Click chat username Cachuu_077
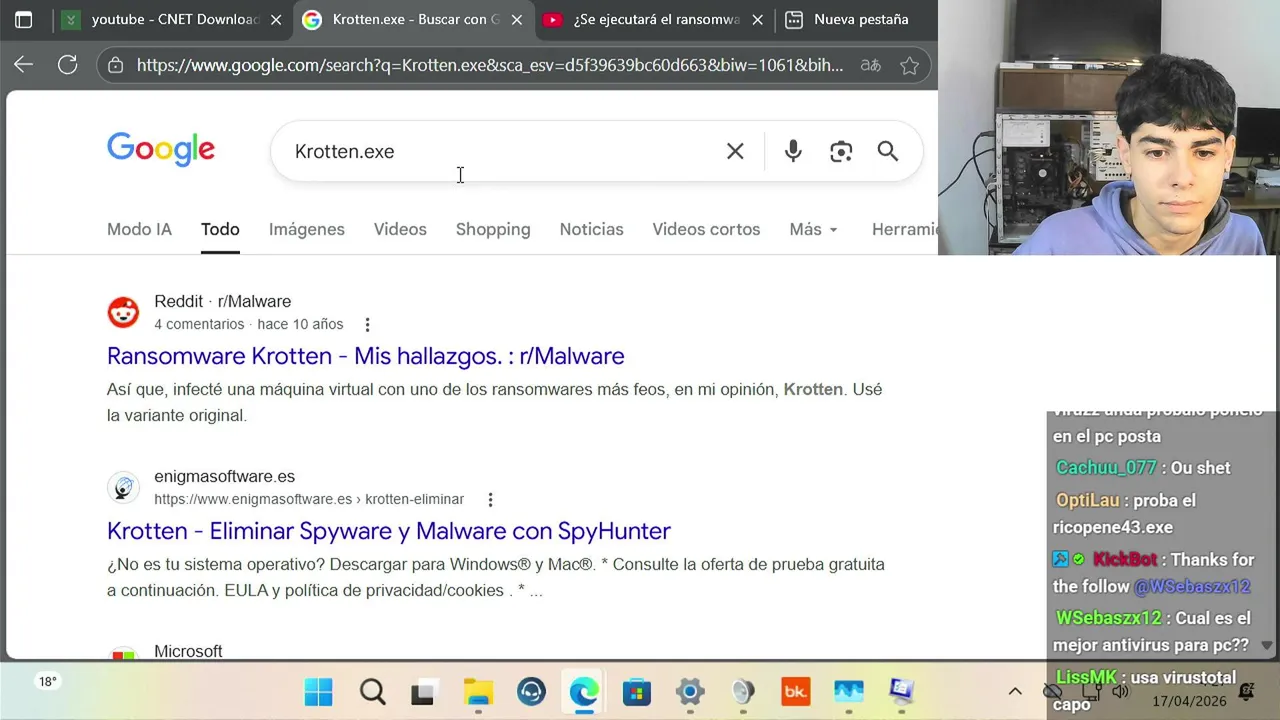The image size is (1280, 720). pos(1106,468)
